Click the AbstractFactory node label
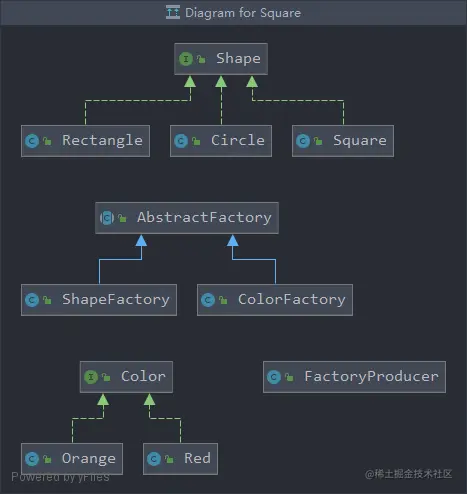467x494 pixels. coord(204,218)
